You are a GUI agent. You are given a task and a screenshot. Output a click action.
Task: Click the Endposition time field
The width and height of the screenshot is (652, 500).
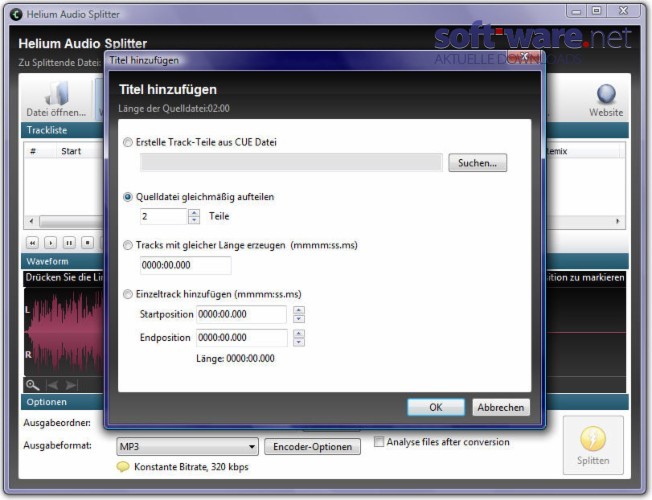tap(241, 337)
